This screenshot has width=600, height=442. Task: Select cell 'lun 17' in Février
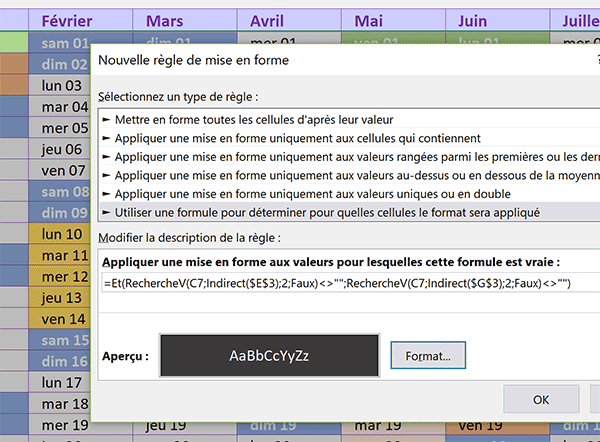coord(60,383)
